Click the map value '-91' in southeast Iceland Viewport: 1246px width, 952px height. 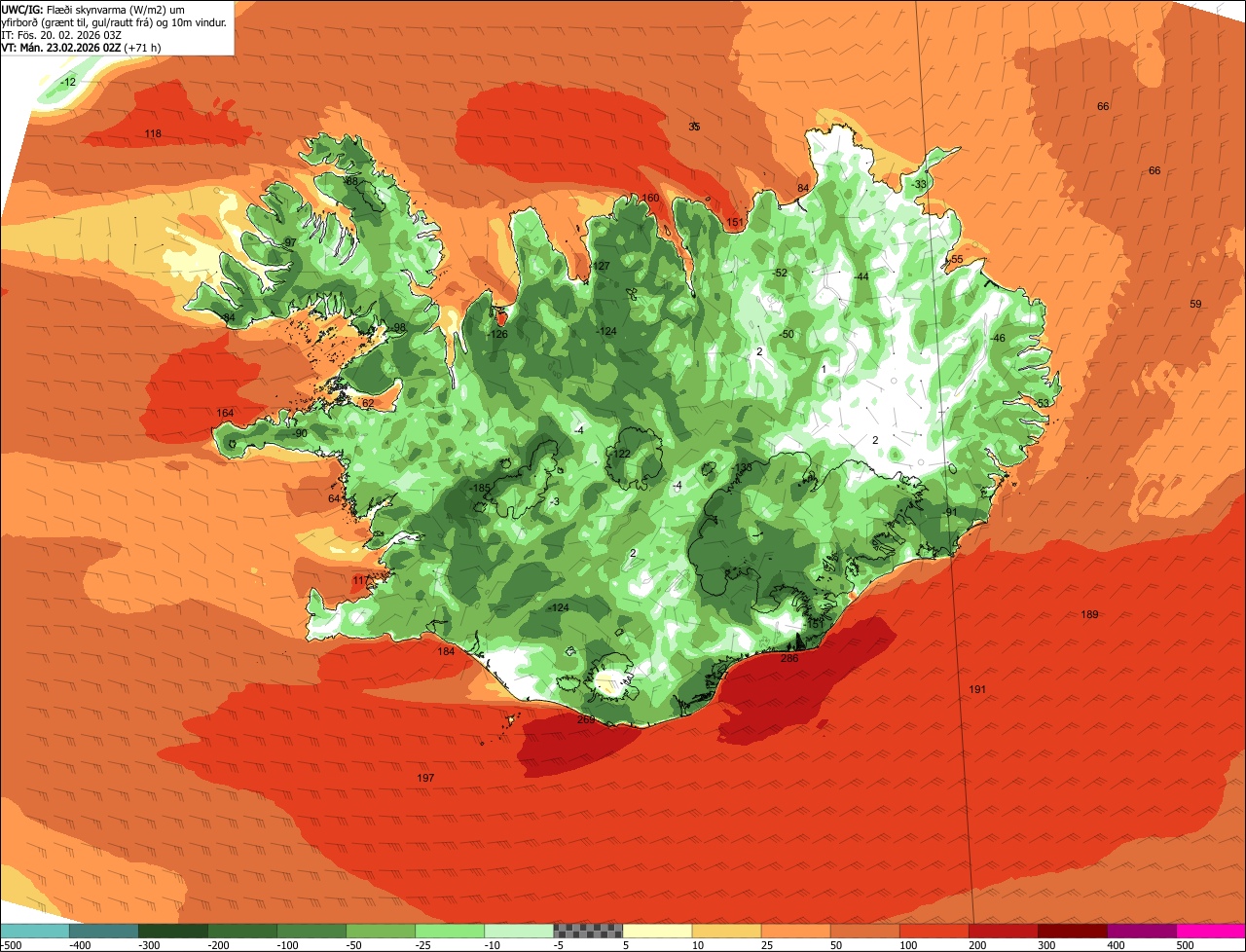(950, 513)
